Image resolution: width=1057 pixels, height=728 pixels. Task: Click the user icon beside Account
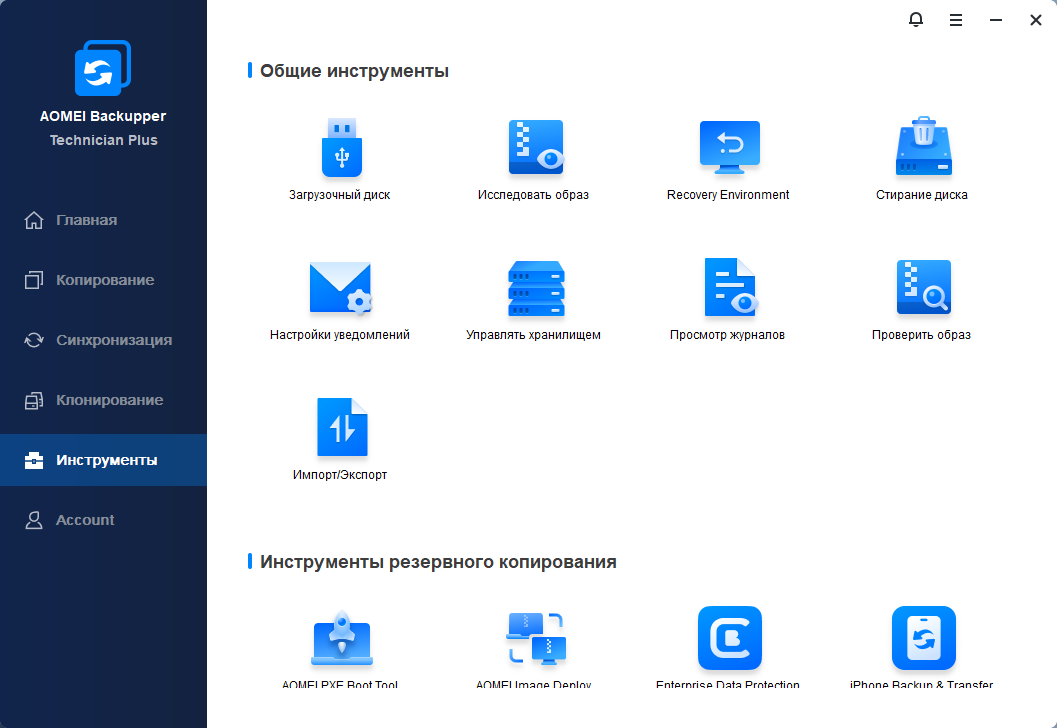[34, 520]
